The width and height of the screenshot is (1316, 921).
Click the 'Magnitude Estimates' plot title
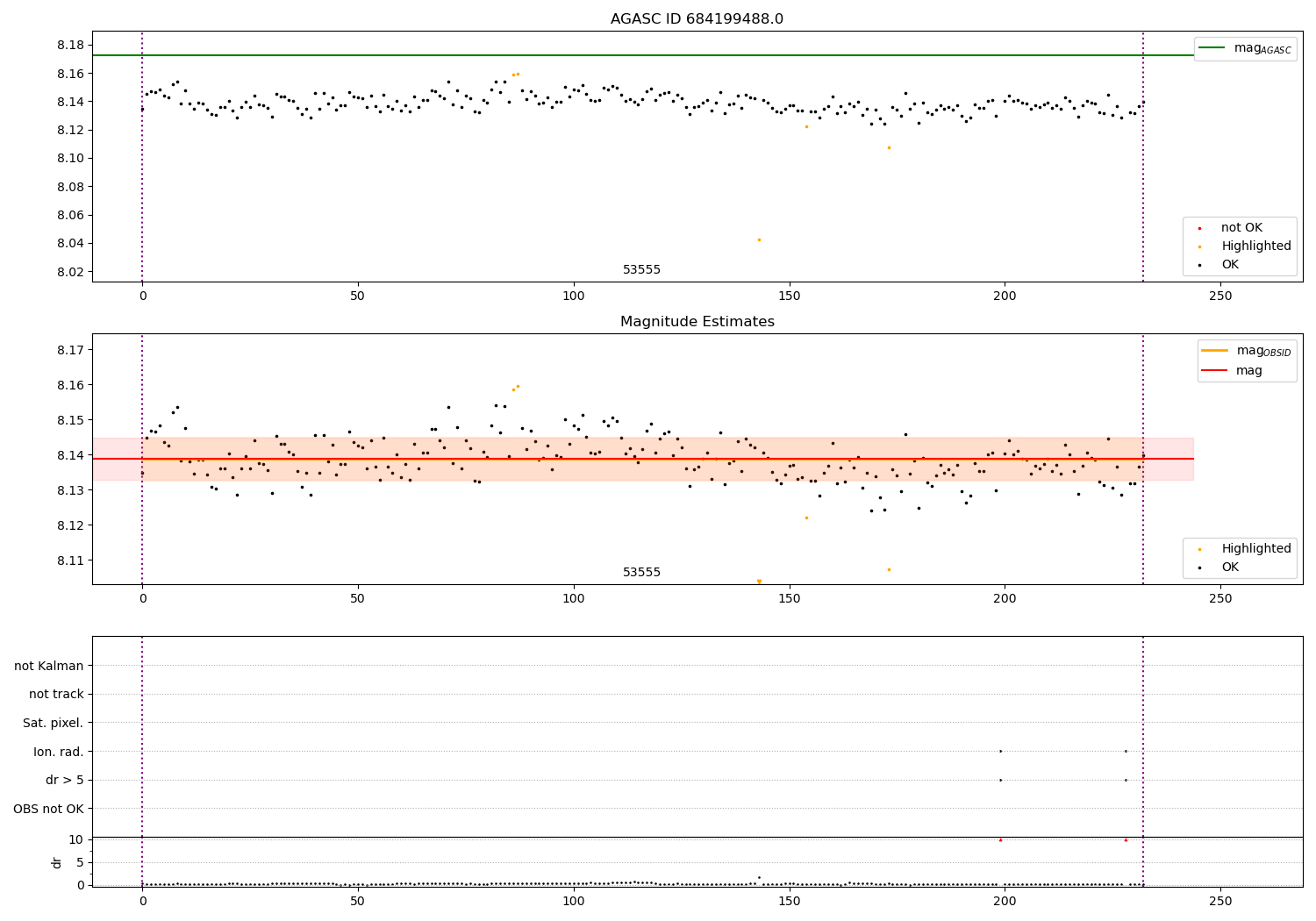click(x=697, y=322)
